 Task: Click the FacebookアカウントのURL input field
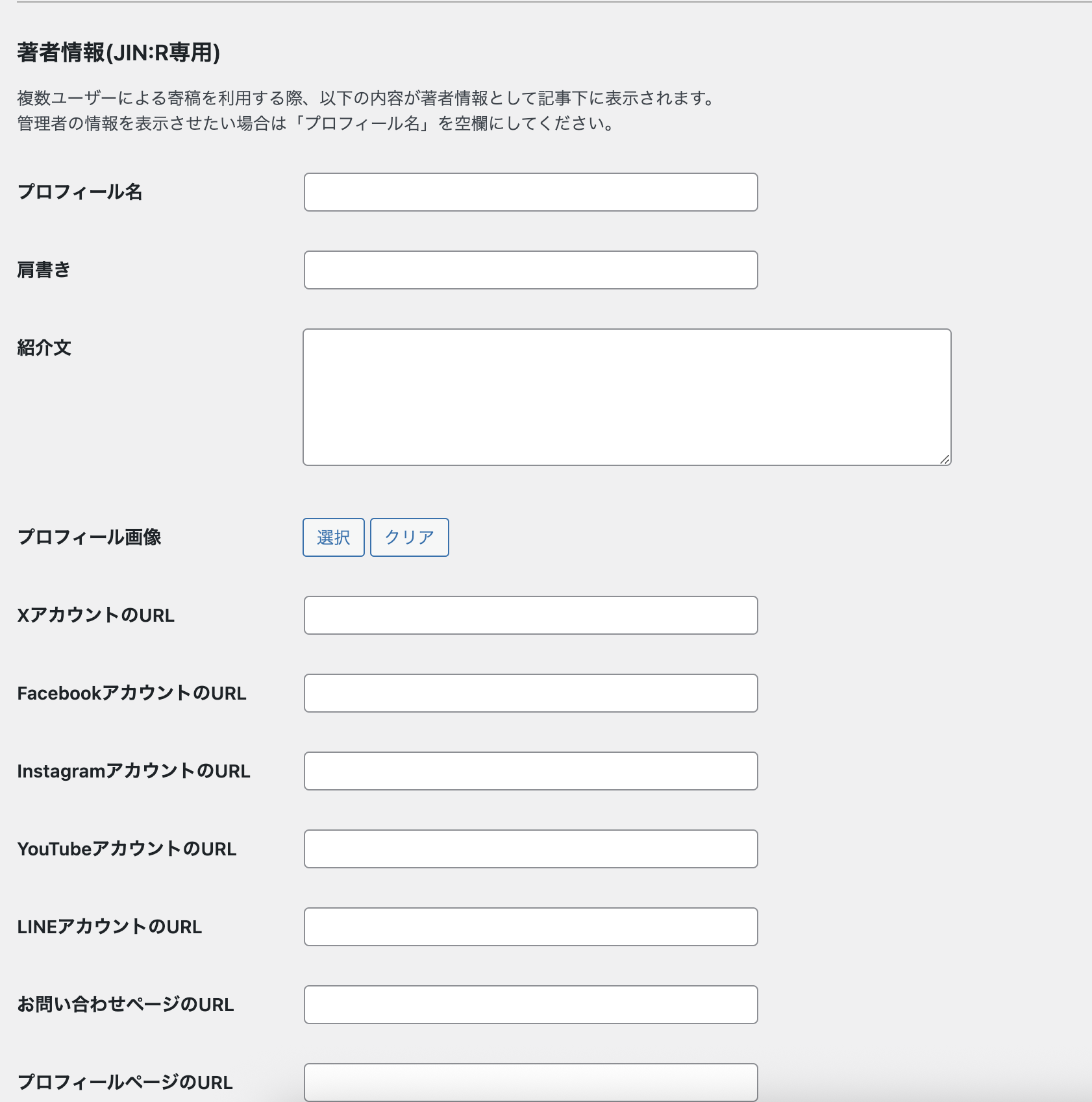(530, 693)
